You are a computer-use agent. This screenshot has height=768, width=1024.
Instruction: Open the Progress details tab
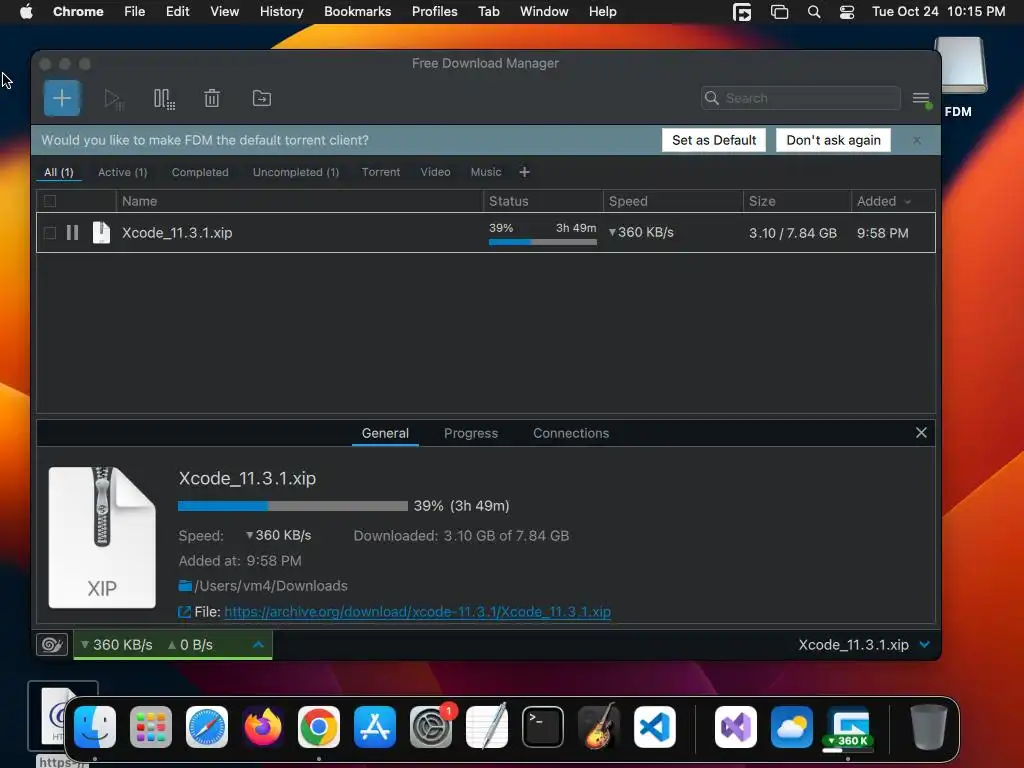(471, 433)
